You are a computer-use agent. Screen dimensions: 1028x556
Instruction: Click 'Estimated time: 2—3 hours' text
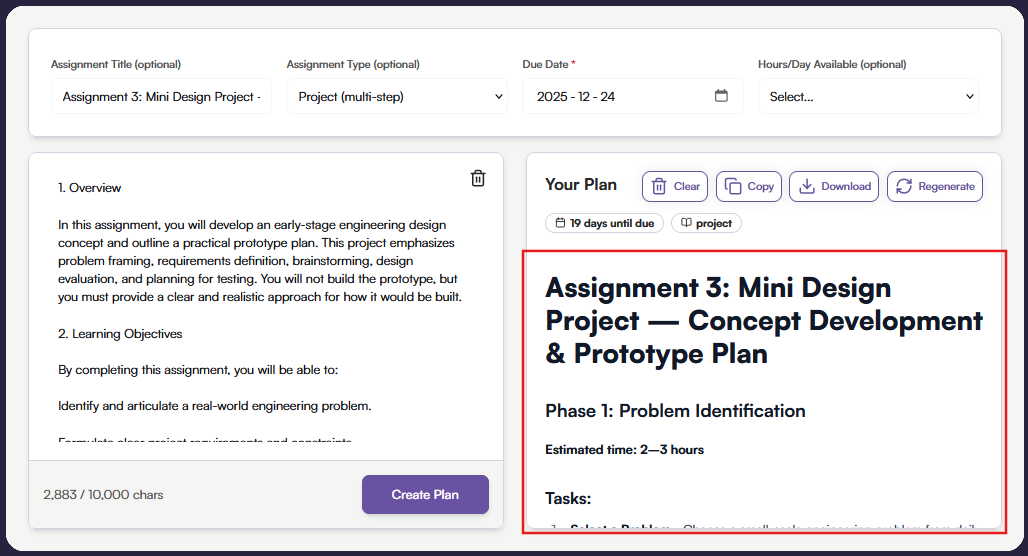coord(624,450)
